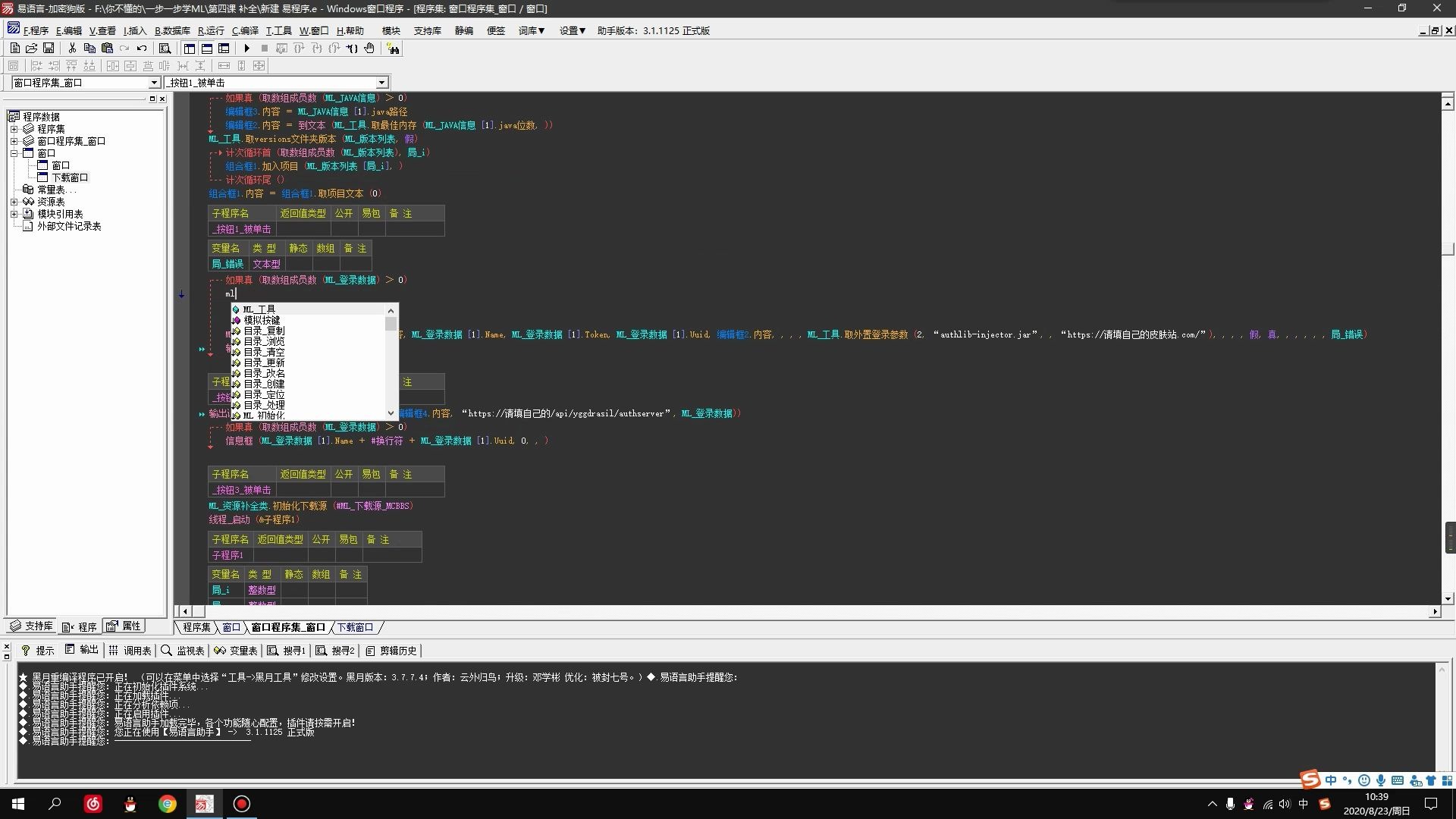Image resolution: width=1456 pixels, height=819 pixels.
Task: Open the 设置 dropdown button
Action: click(573, 30)
